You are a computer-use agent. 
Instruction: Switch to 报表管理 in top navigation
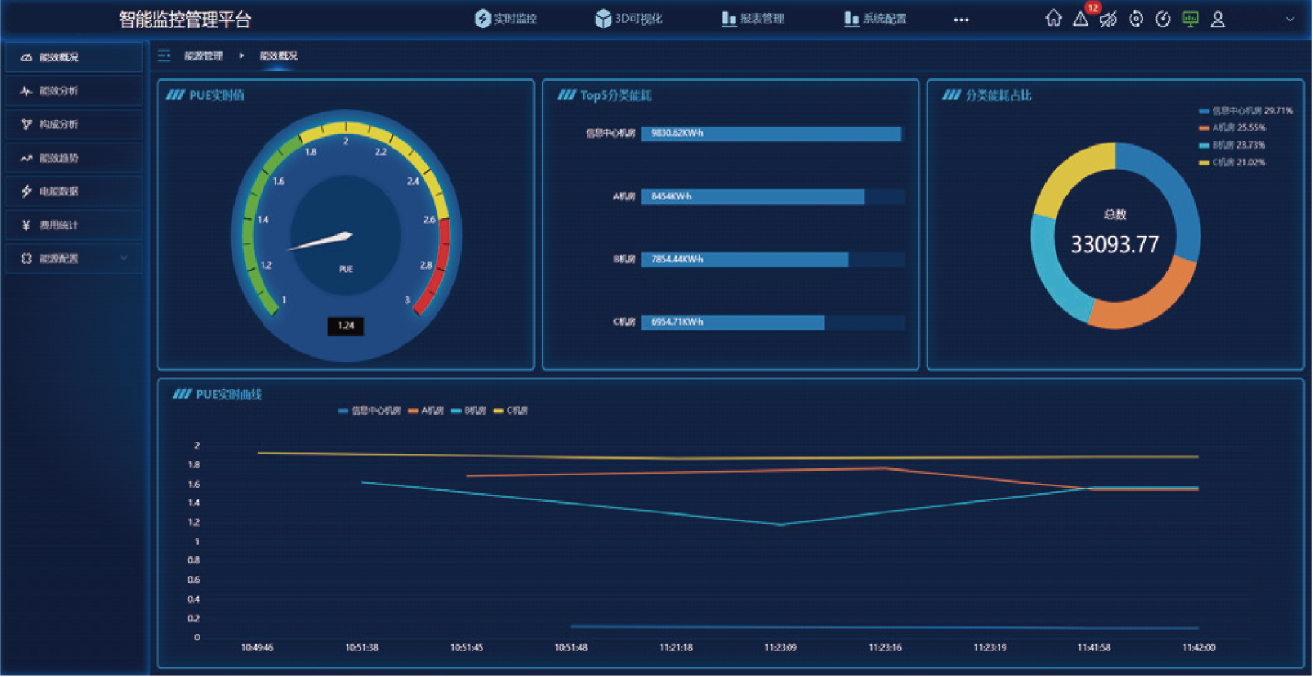click(753, 19)
